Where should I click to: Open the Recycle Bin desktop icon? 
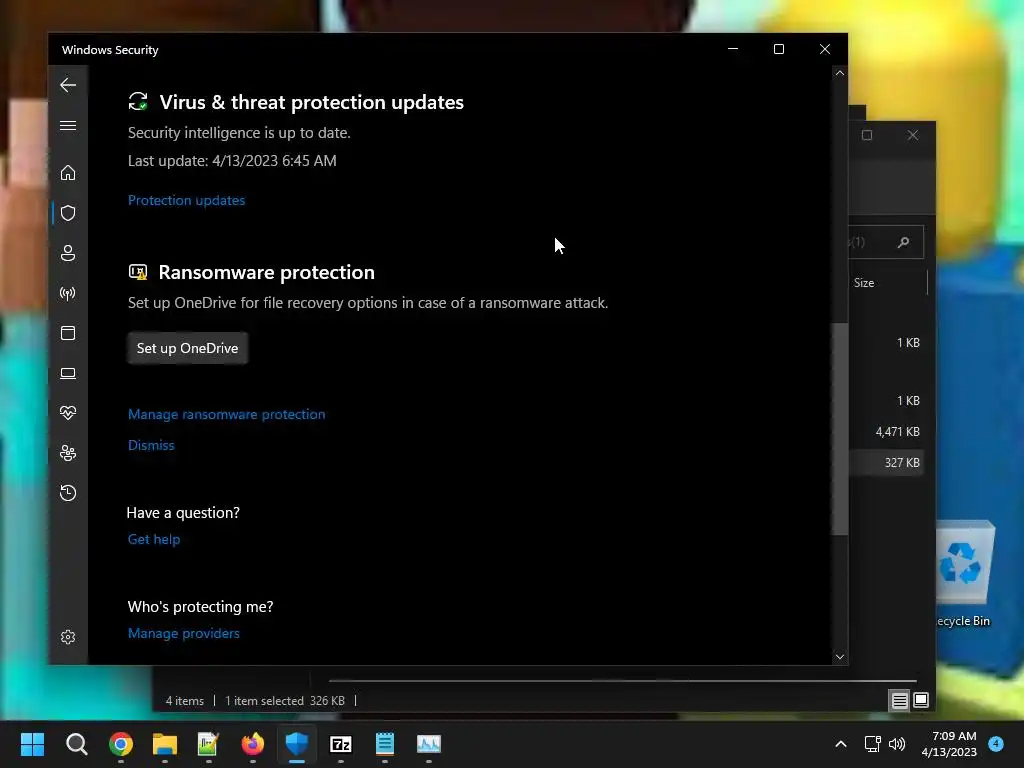965,575
